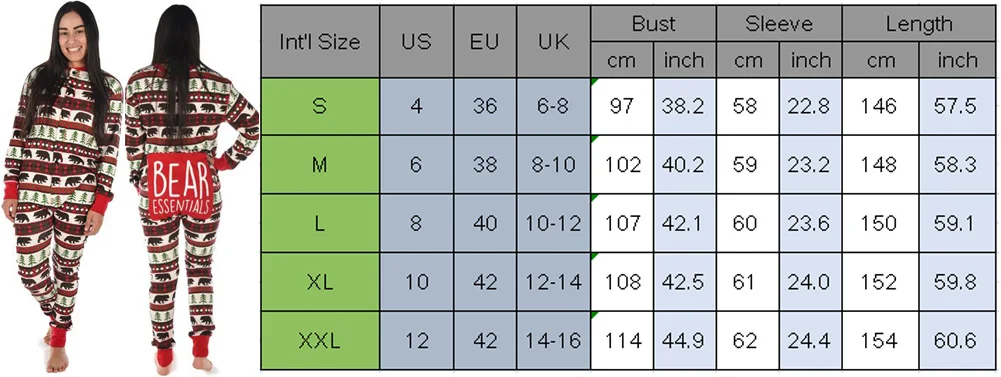The height and width of the screenshot is (377, 1001).
Task: Click the bust 97 cm cell
Action: point(622,106)
